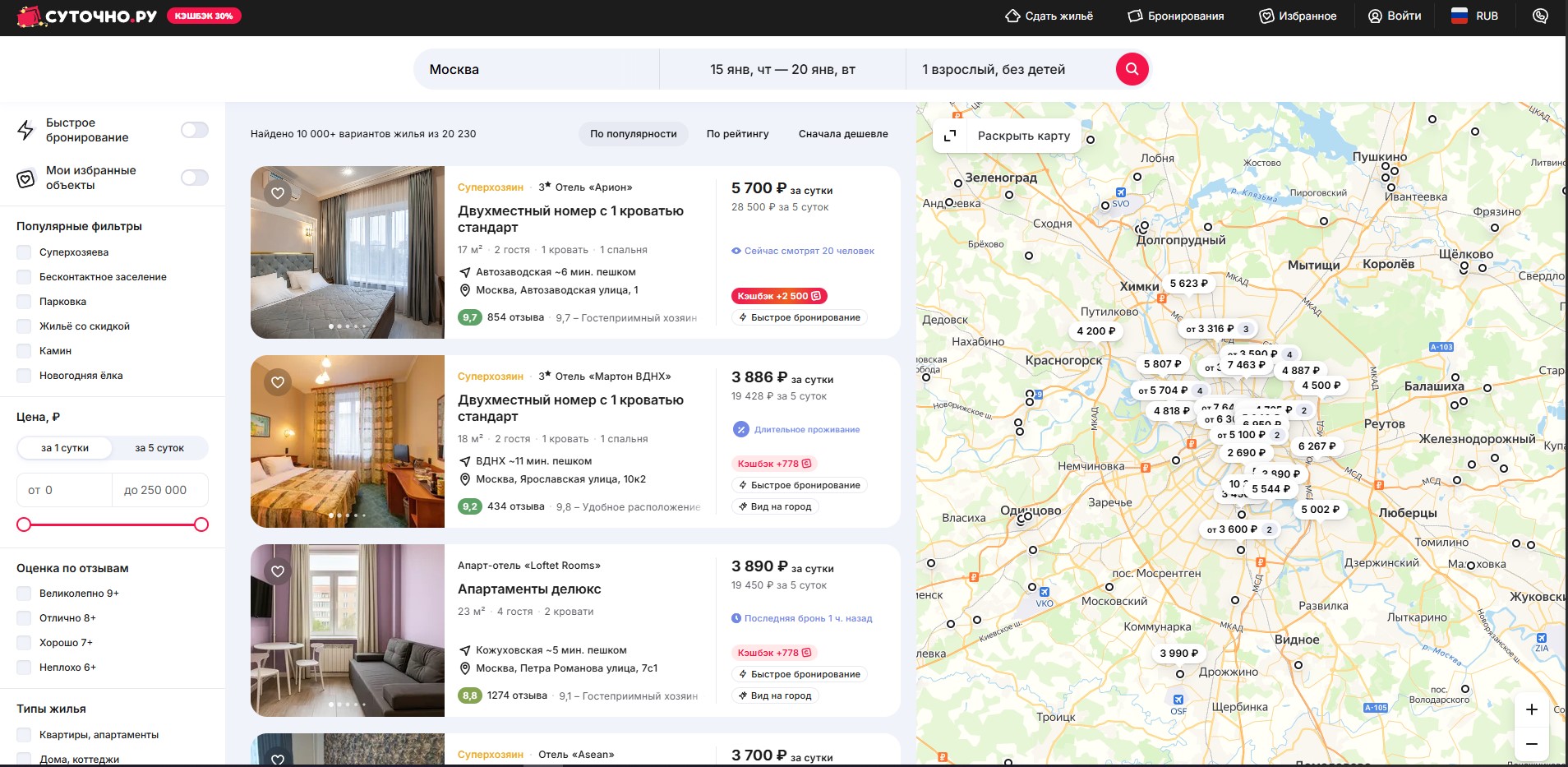This screenshot has height=767, width=1568.
Task: Click the Суточно.ру logo
Action: click(87, 16)
